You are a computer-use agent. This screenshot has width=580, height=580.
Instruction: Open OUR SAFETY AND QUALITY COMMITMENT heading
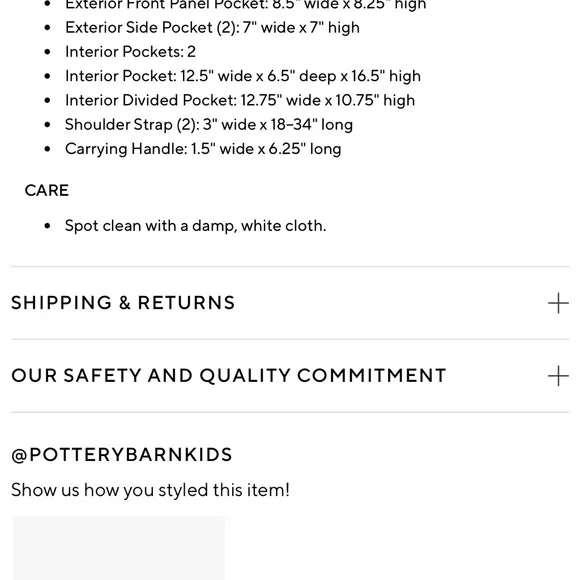click(x=229, y=375)
